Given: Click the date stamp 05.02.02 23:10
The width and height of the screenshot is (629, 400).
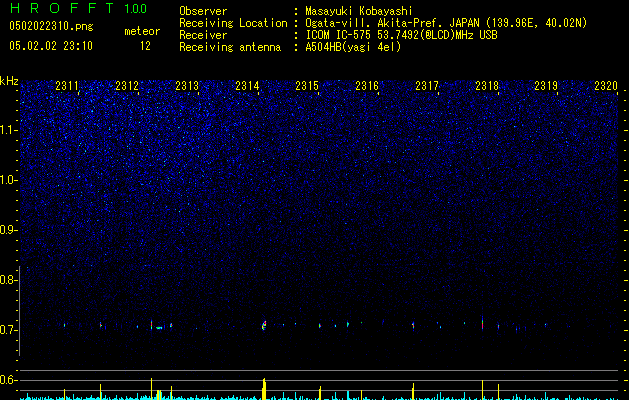Looking at the screenshot, I should (x=51, y=46).
